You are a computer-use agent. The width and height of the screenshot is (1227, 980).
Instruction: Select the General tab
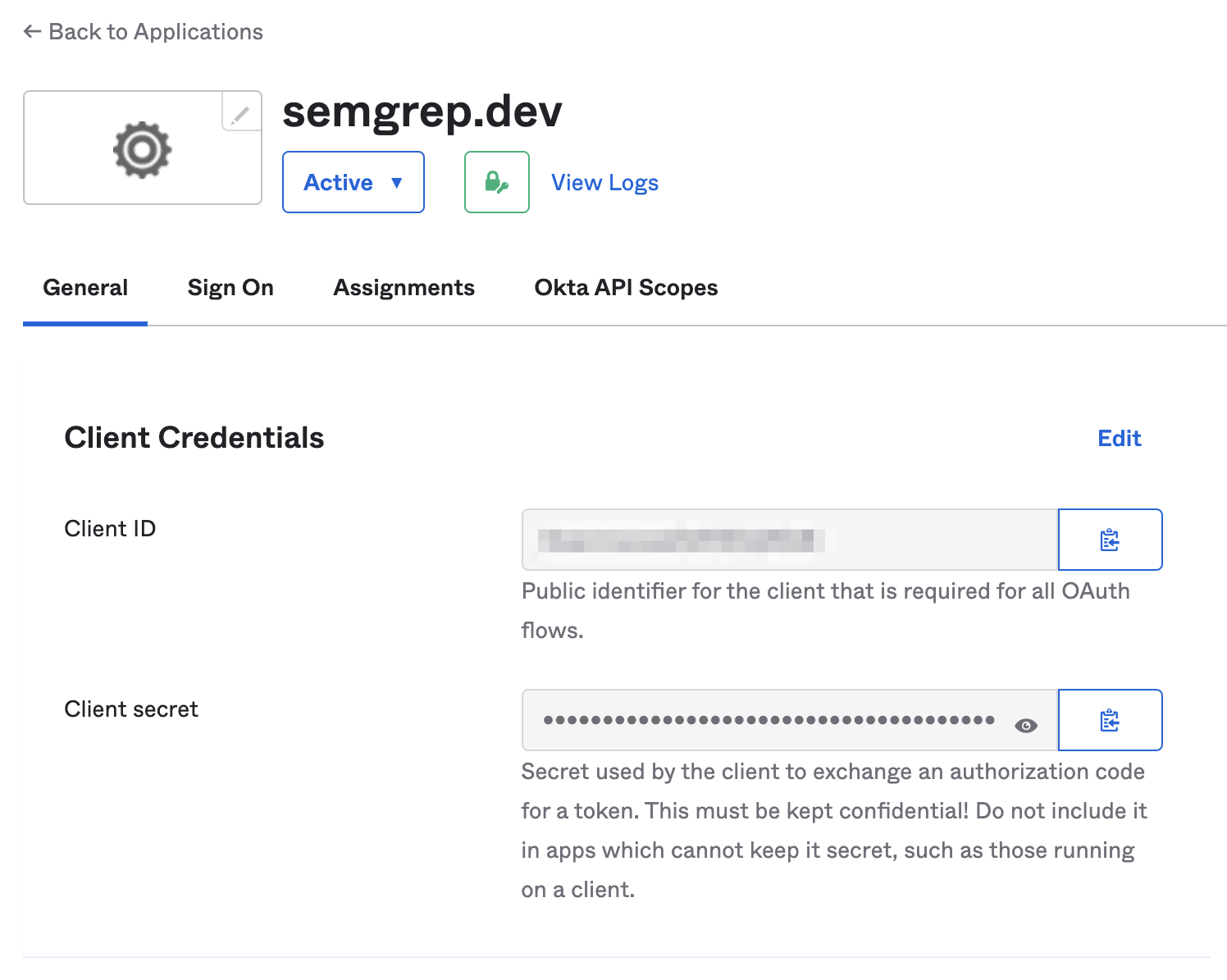coord(85,287)
